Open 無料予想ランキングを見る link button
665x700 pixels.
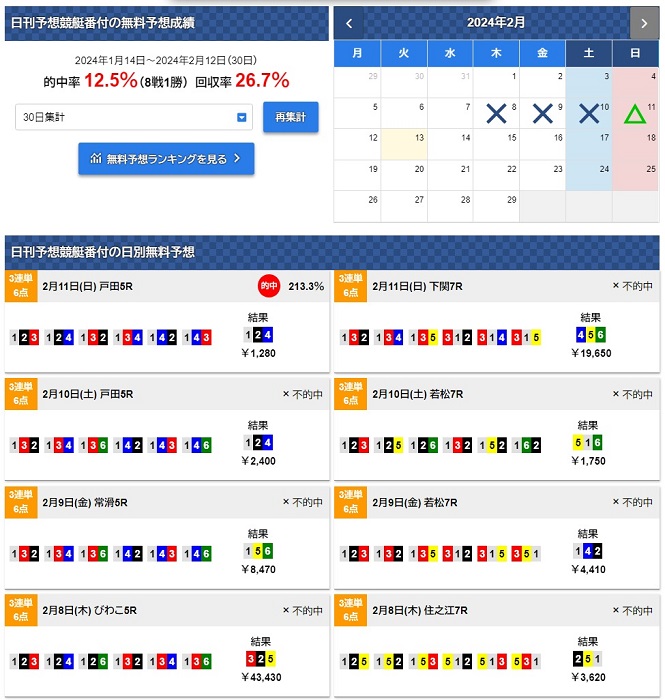click(166, 159)
